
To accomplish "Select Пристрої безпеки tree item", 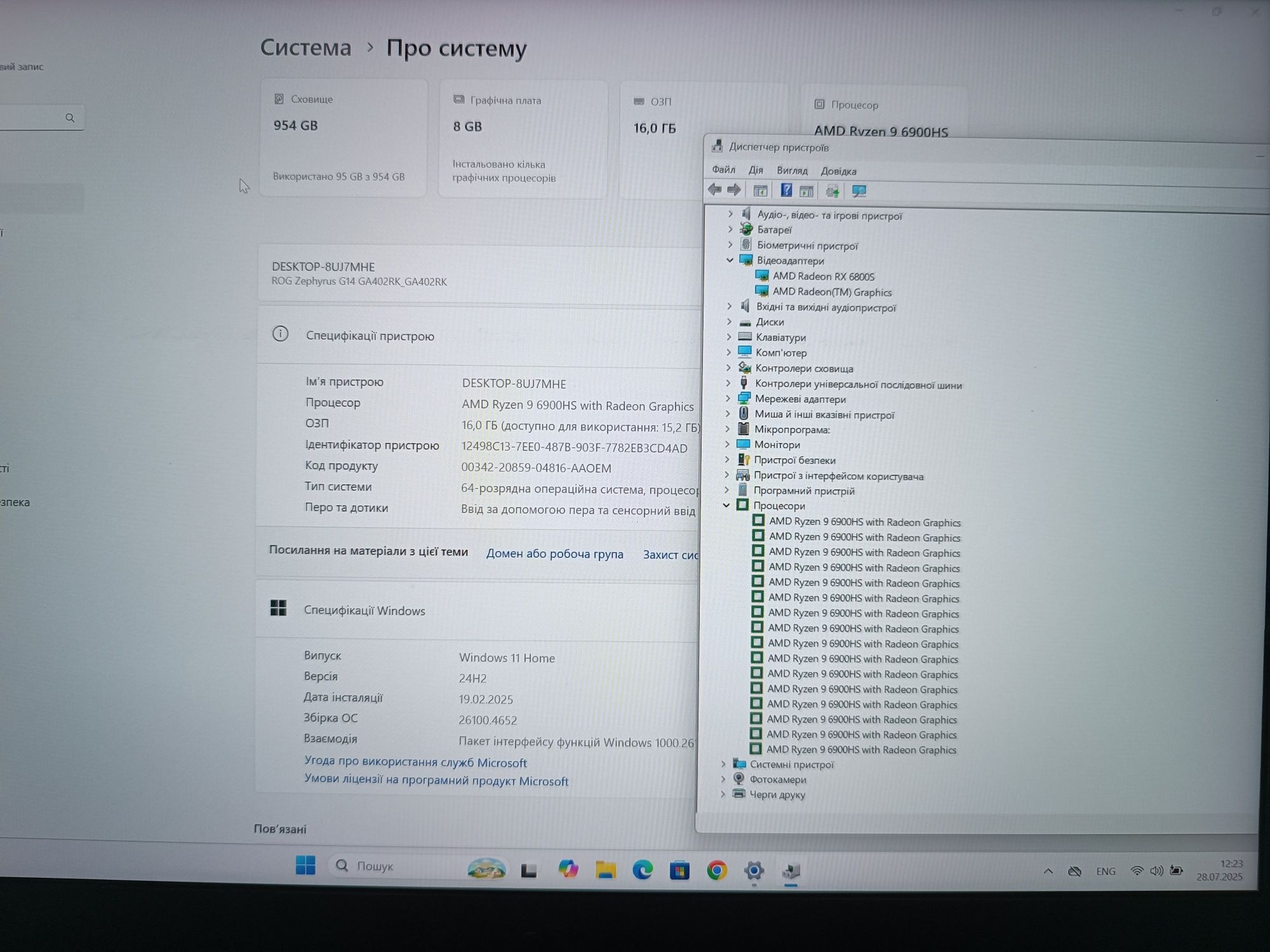I will click(x=794, y=460).
